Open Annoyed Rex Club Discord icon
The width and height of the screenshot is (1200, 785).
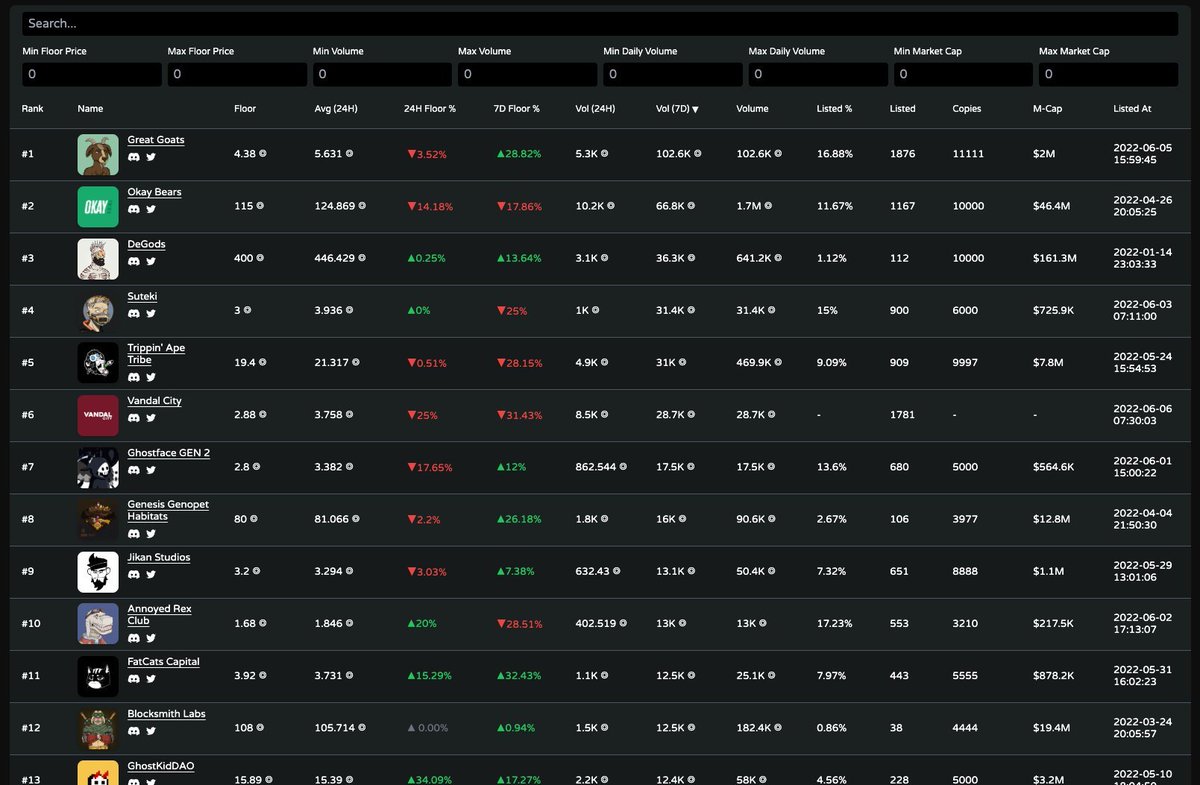pyautogui.click(x=134, y=638)
